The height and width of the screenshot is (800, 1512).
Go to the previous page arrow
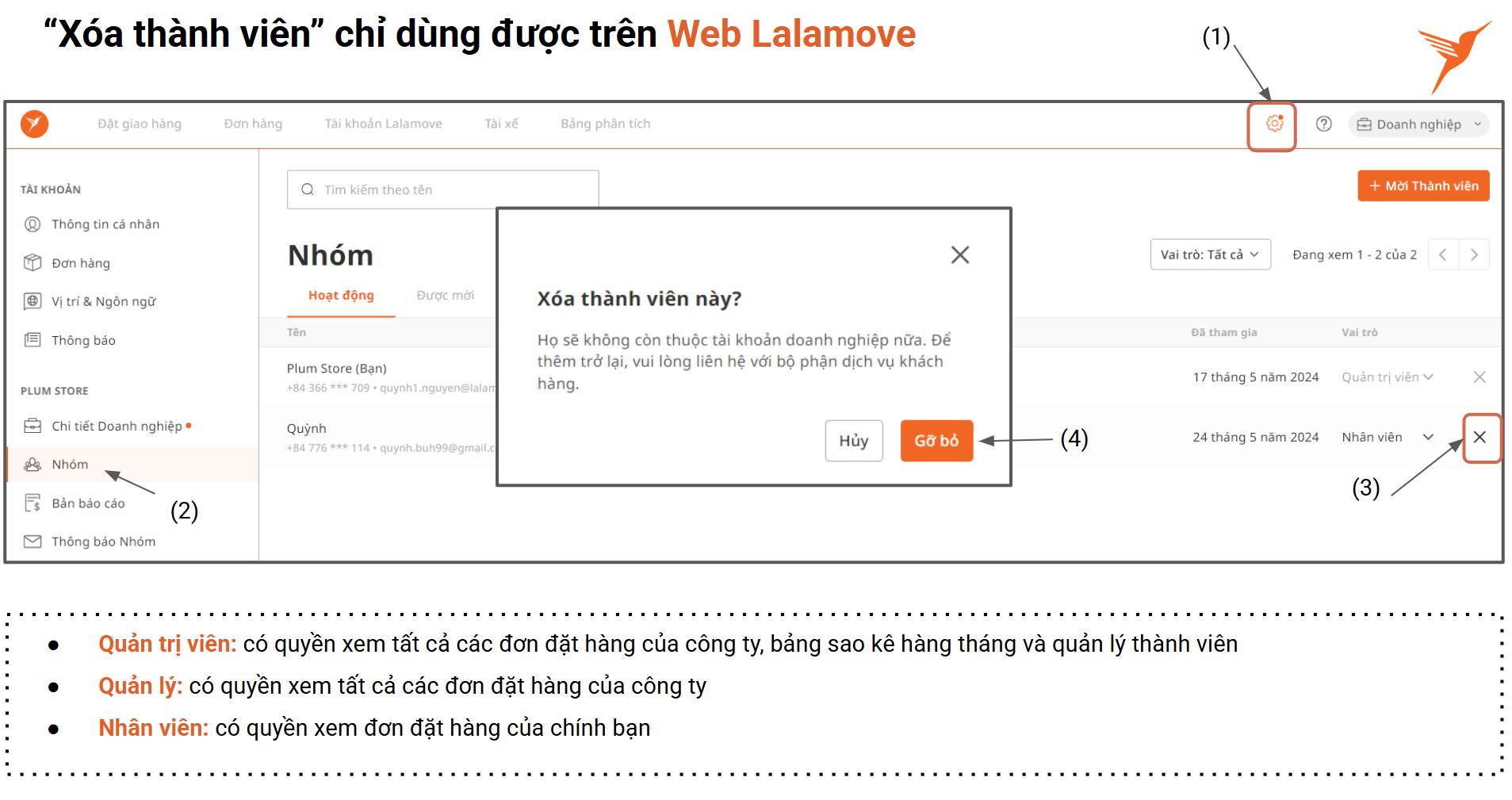pos(1443,255)
